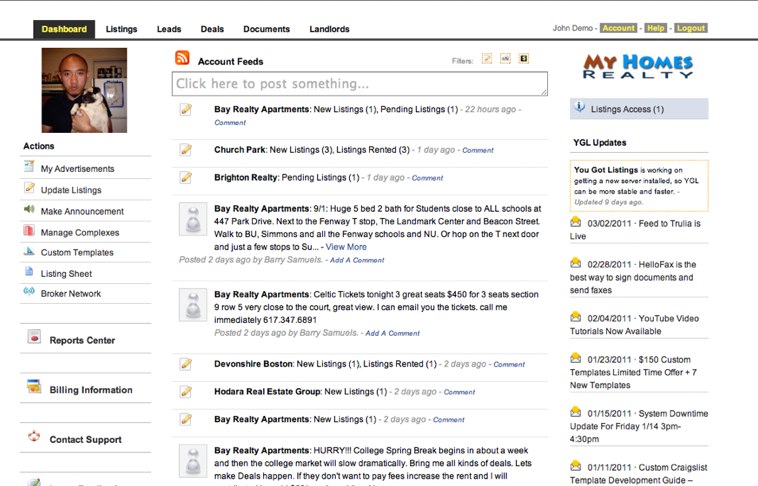This screenshot has height=486, width=758.
Task: Click envelope icon for System Downtime update
Action: (575, 412)
